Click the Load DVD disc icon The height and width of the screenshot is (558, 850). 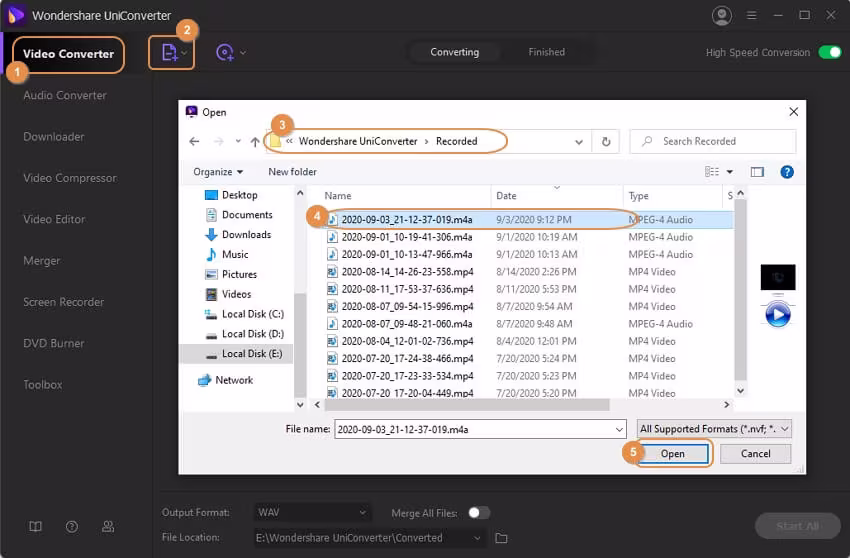224,53
